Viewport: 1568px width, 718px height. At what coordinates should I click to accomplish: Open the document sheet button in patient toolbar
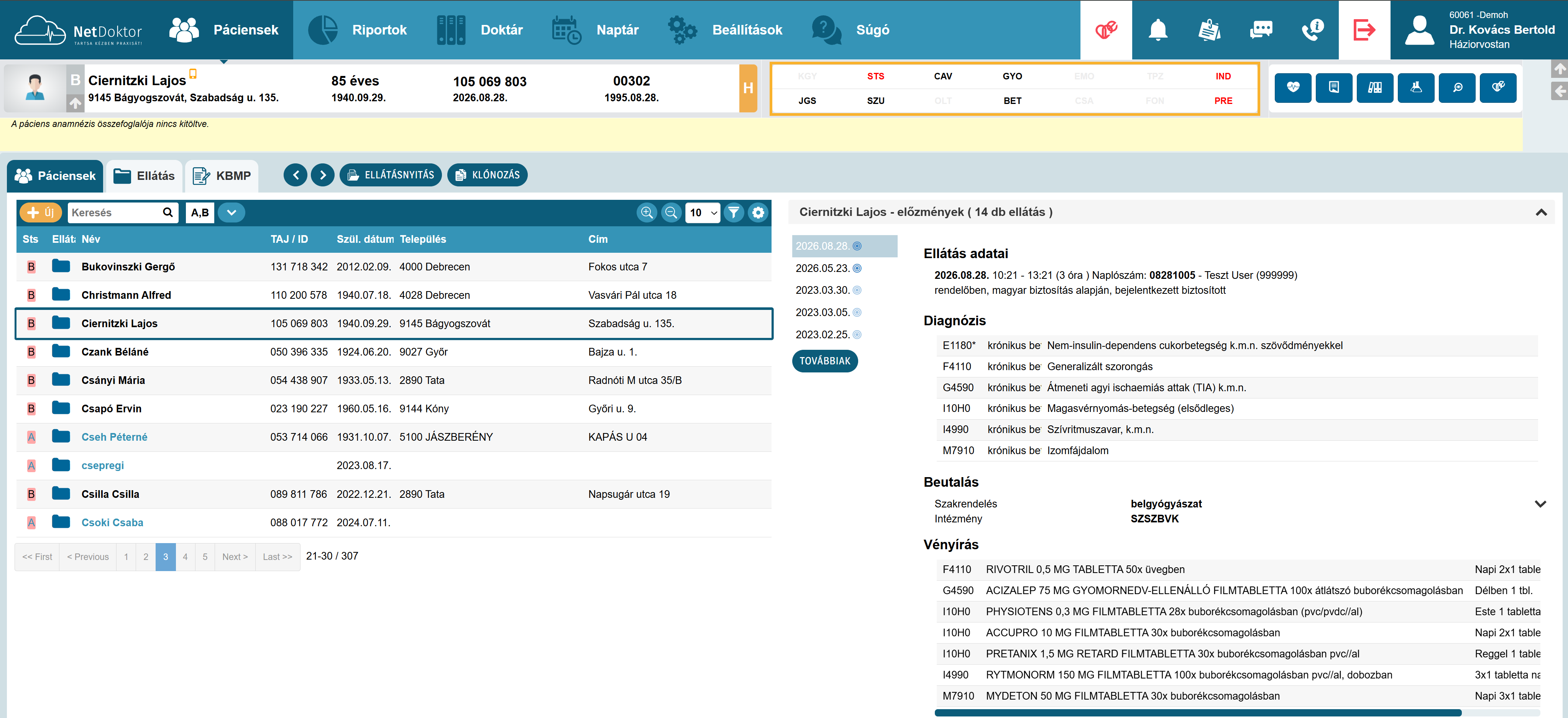tap(1334, 88)
